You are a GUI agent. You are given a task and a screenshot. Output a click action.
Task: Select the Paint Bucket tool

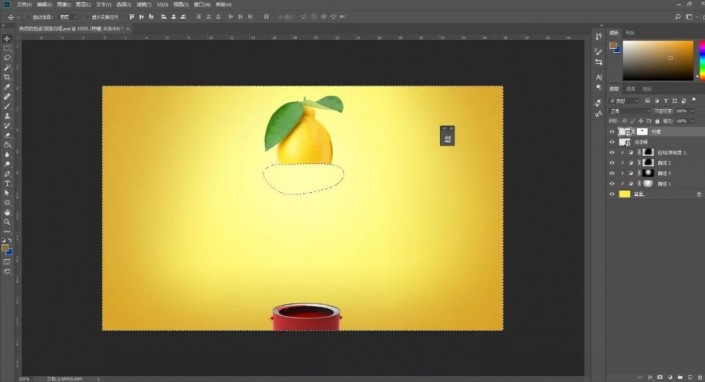coord(7,145)
